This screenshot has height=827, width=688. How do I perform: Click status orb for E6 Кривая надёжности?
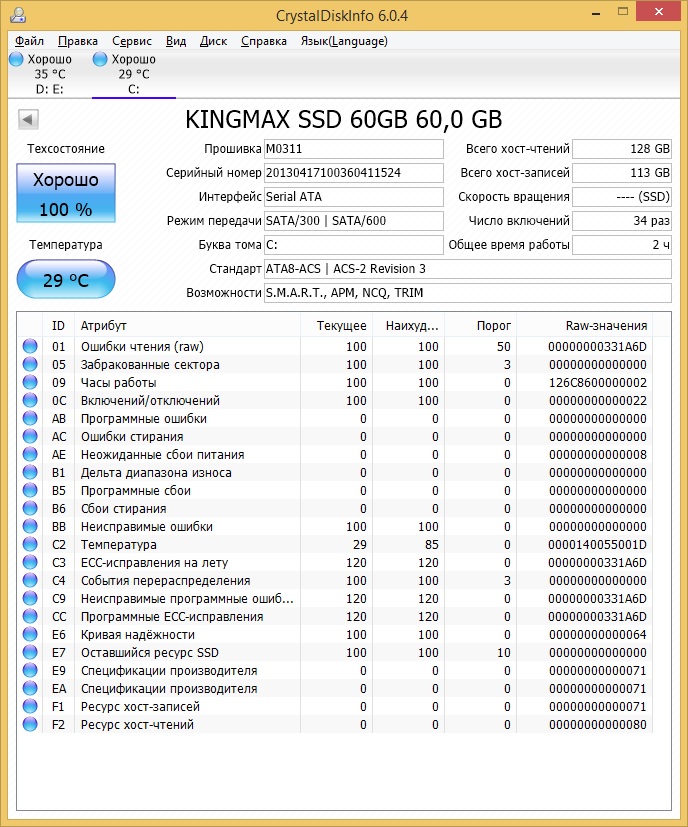[x=30, y=634]
